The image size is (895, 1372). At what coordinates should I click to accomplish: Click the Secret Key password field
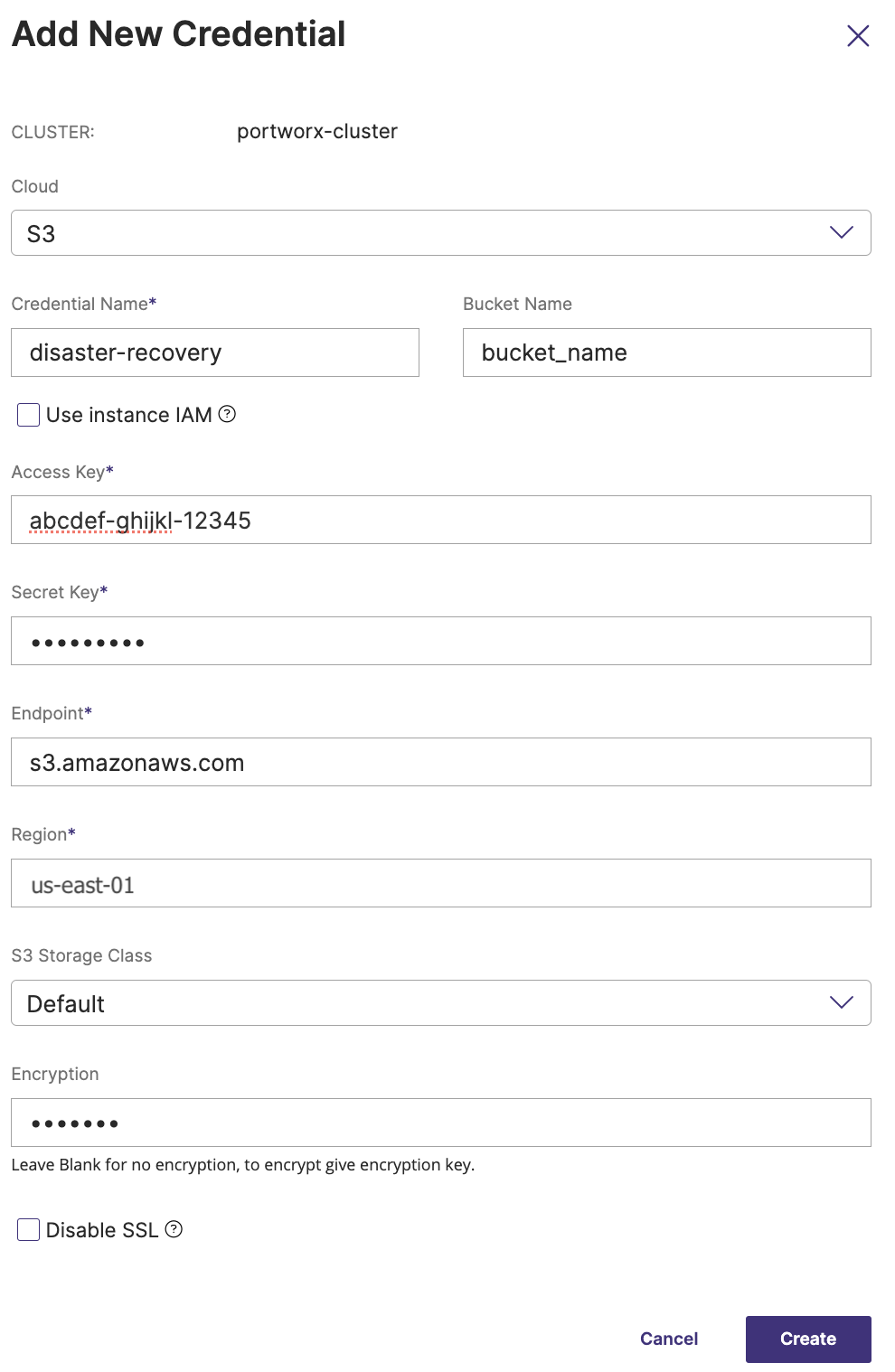[440, 642]
